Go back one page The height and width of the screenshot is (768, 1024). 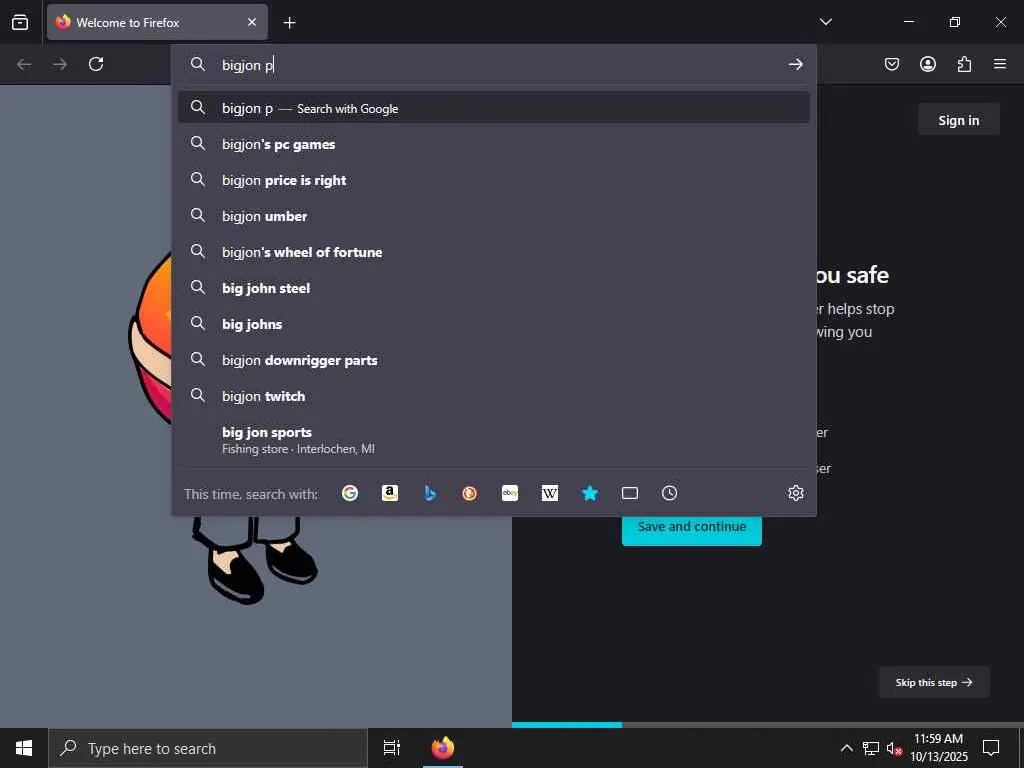point(24,64)
